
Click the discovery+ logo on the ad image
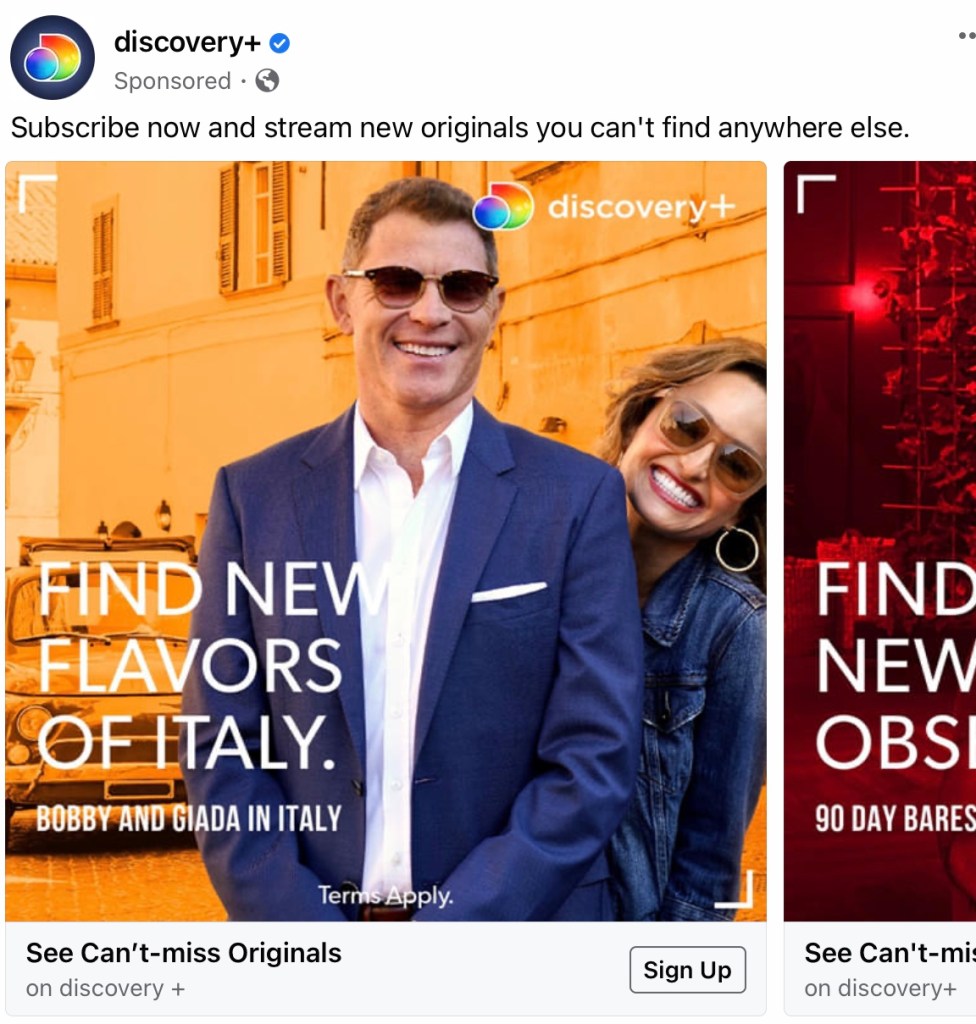click(604, 206)
